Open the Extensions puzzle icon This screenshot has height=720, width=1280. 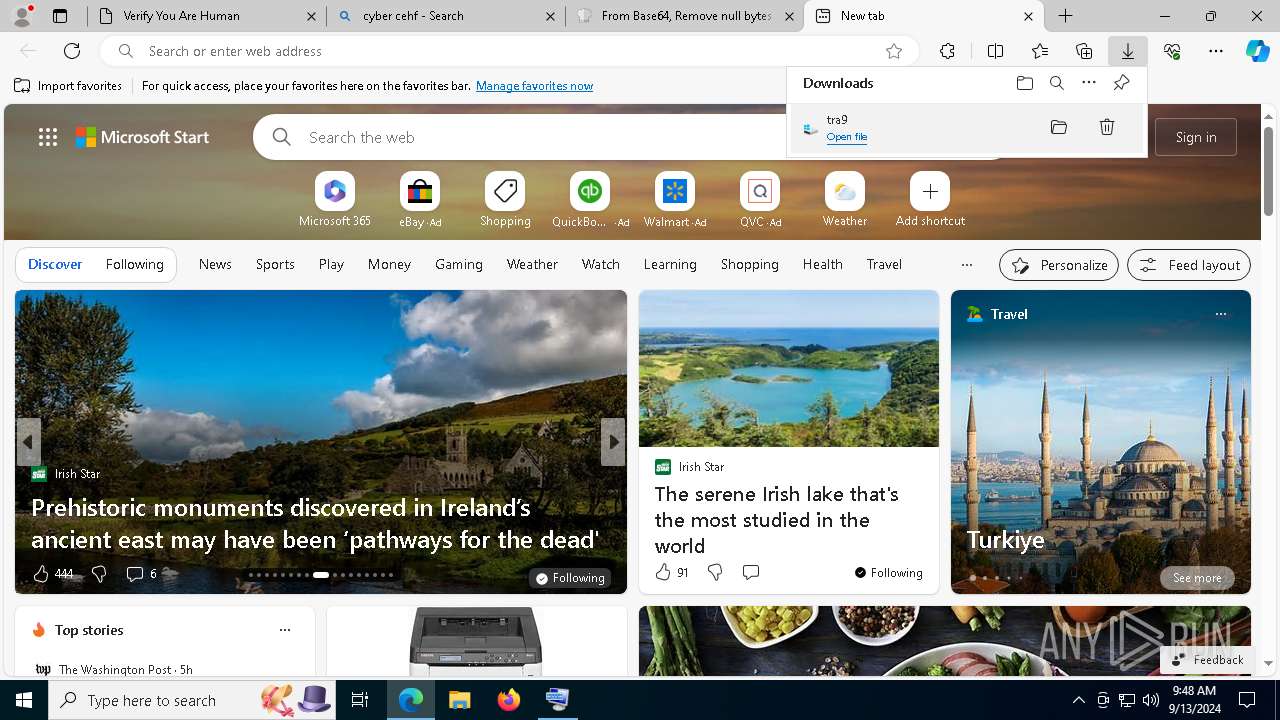point(947,51)
